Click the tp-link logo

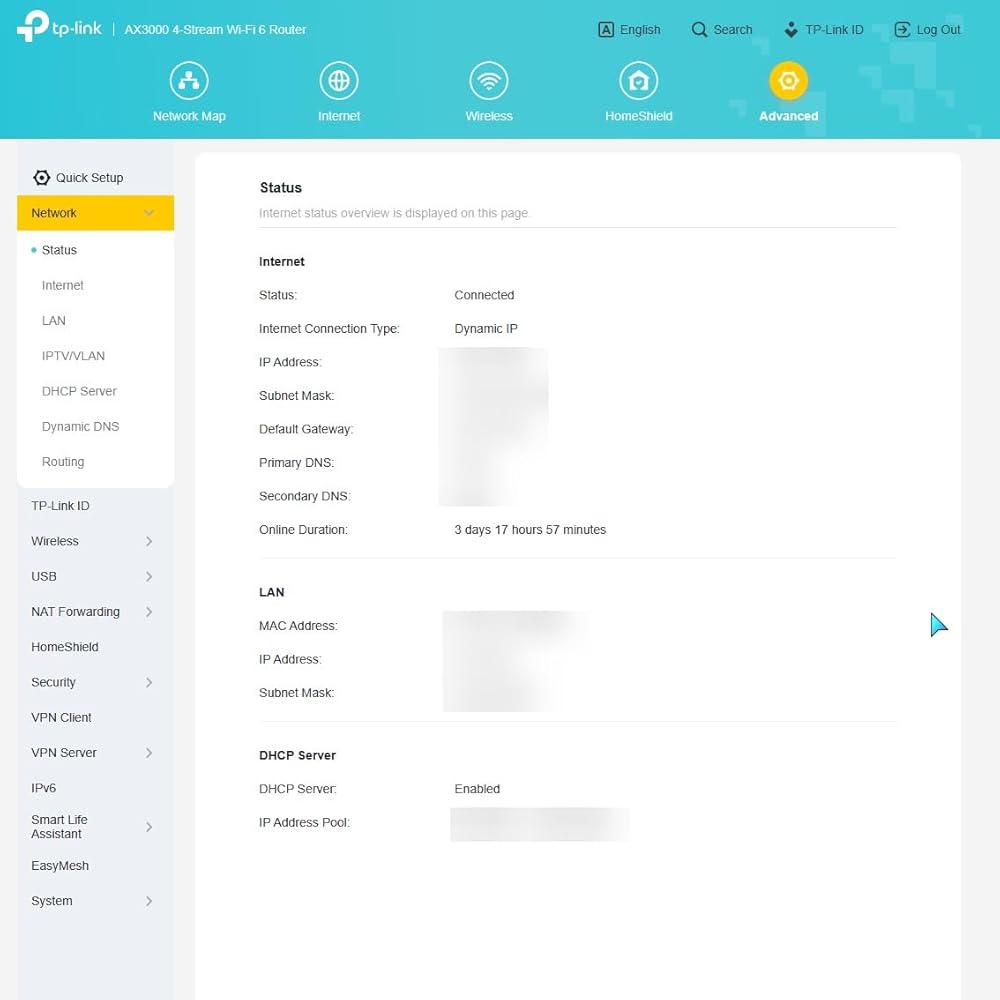click(x=58, y=27)
